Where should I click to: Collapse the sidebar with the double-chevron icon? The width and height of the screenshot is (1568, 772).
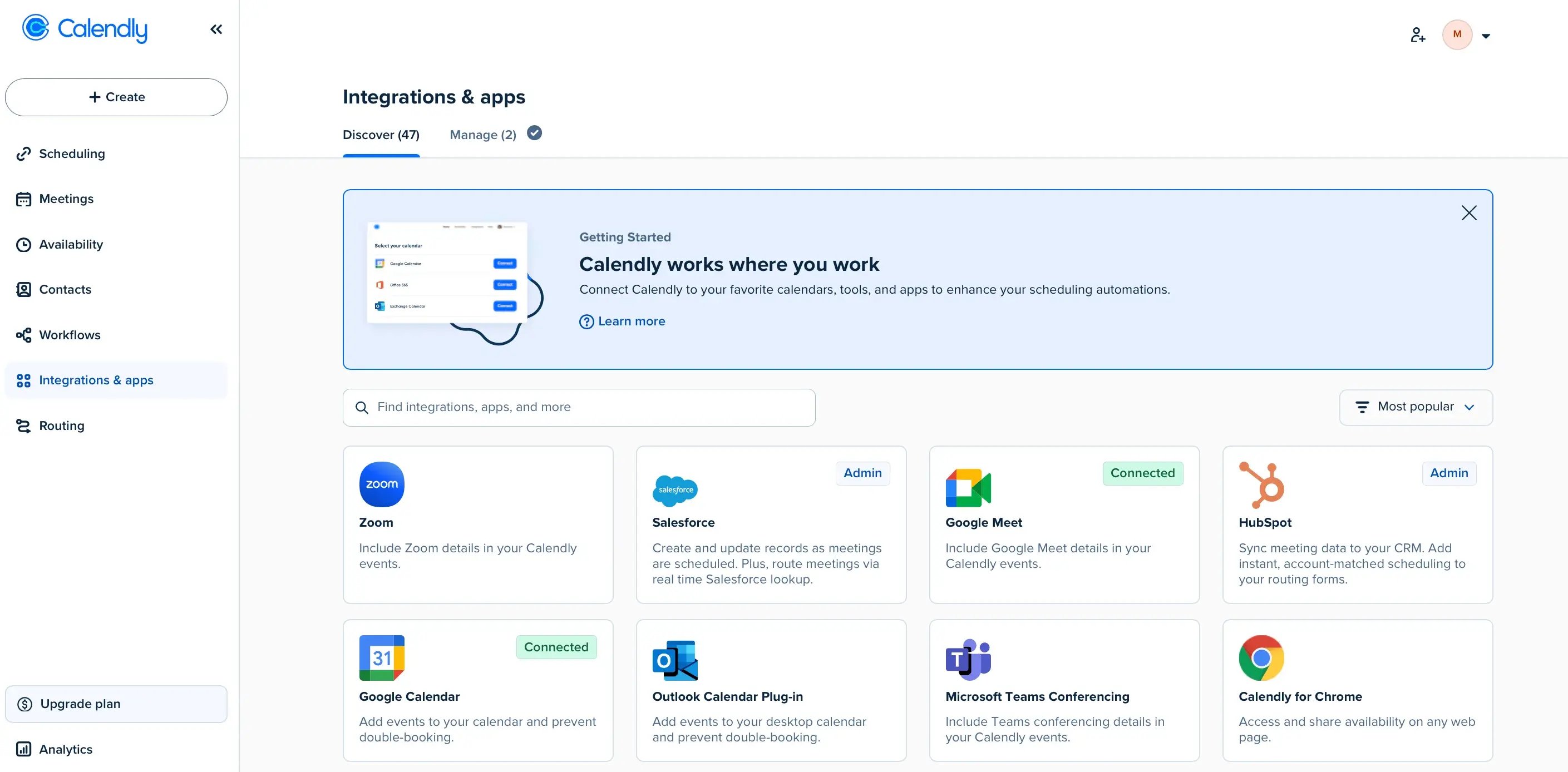(x=216, y=29)
